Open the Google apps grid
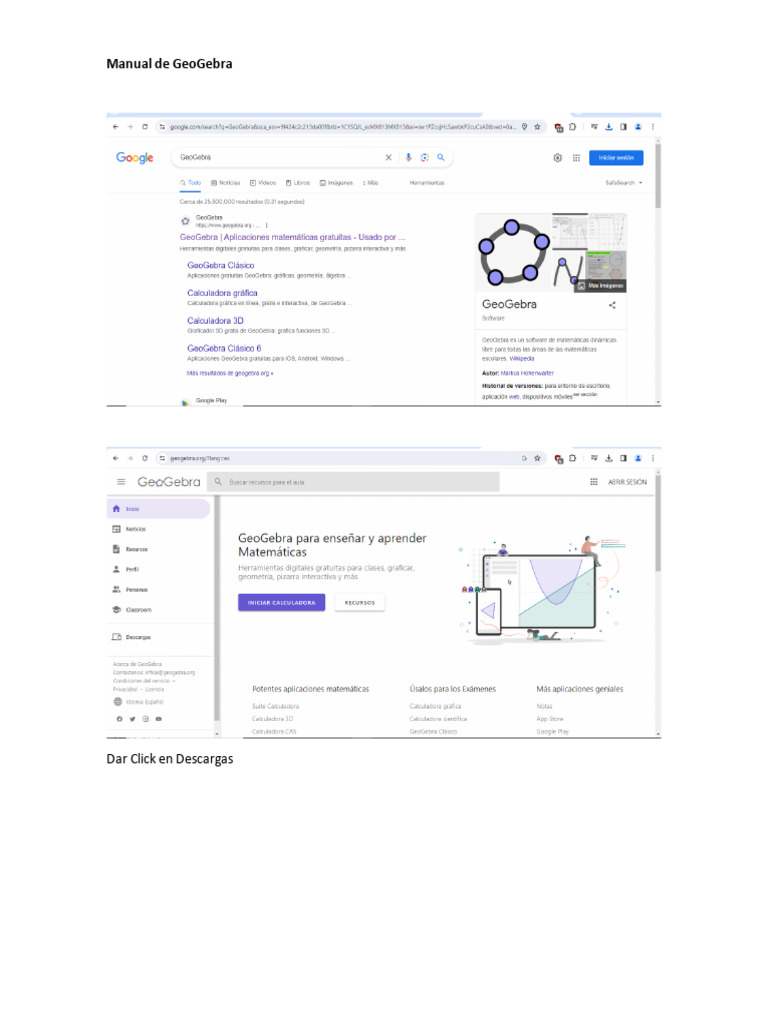Viewport: 768px width, 1024px height. point(576,157)
